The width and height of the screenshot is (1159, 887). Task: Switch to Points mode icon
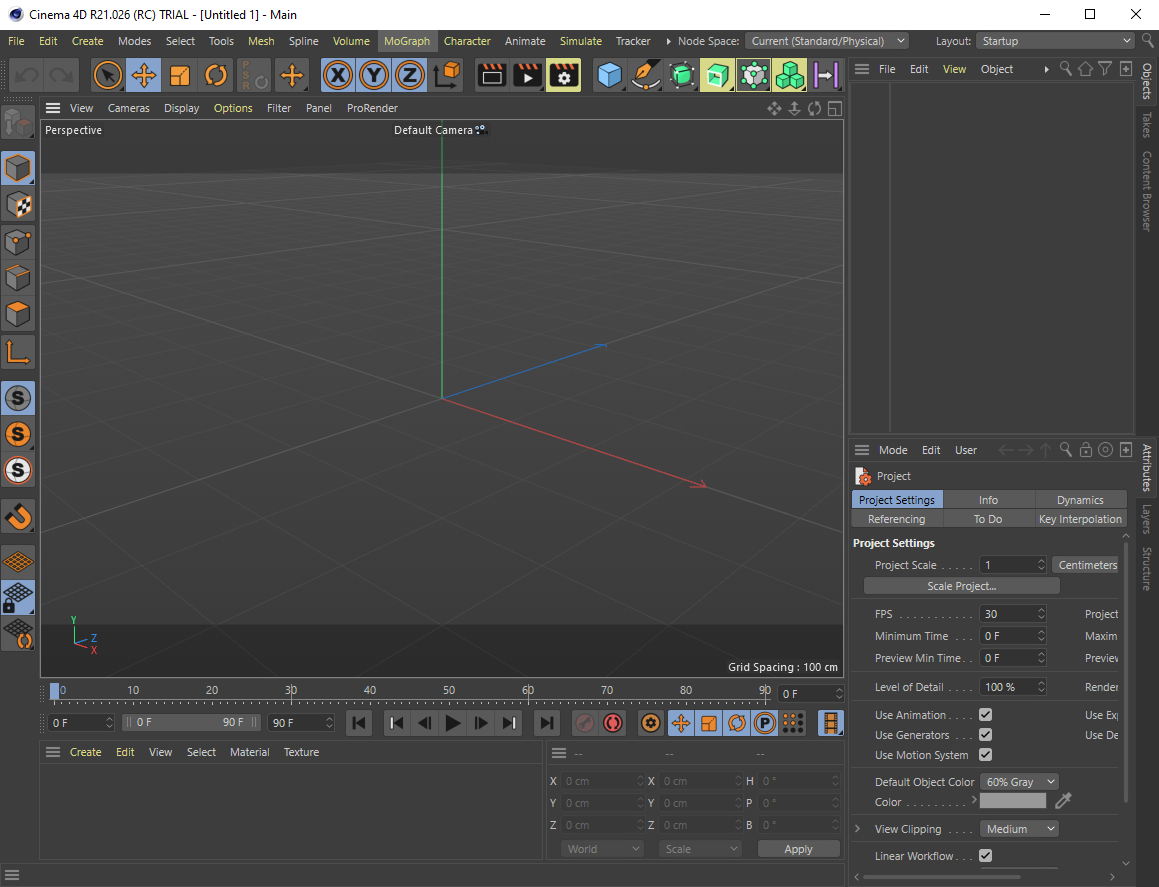(x=18, y=241)
